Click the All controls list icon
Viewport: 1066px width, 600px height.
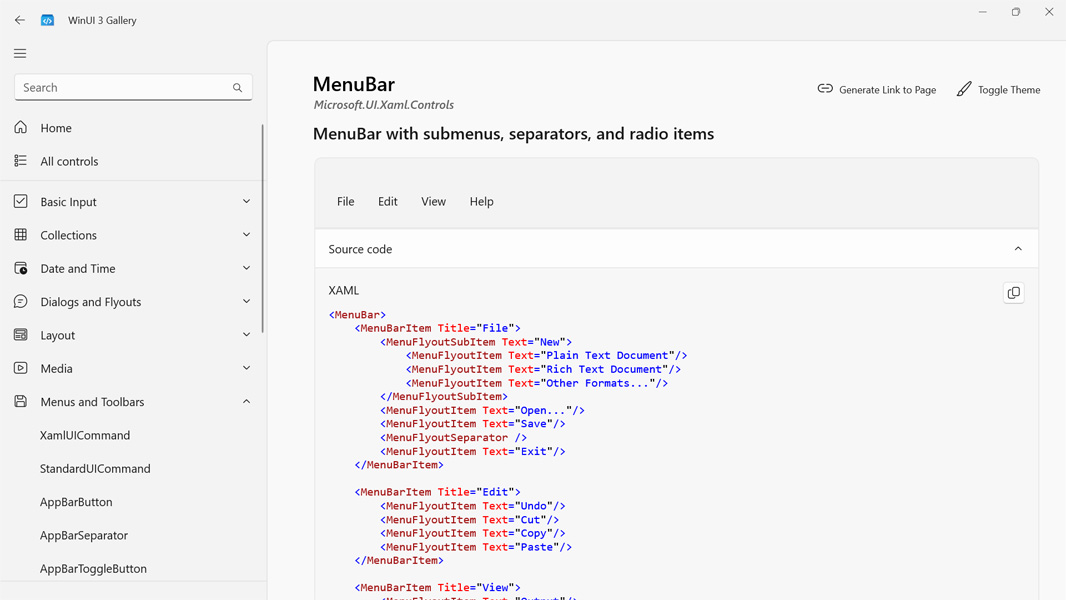point(21,161)
